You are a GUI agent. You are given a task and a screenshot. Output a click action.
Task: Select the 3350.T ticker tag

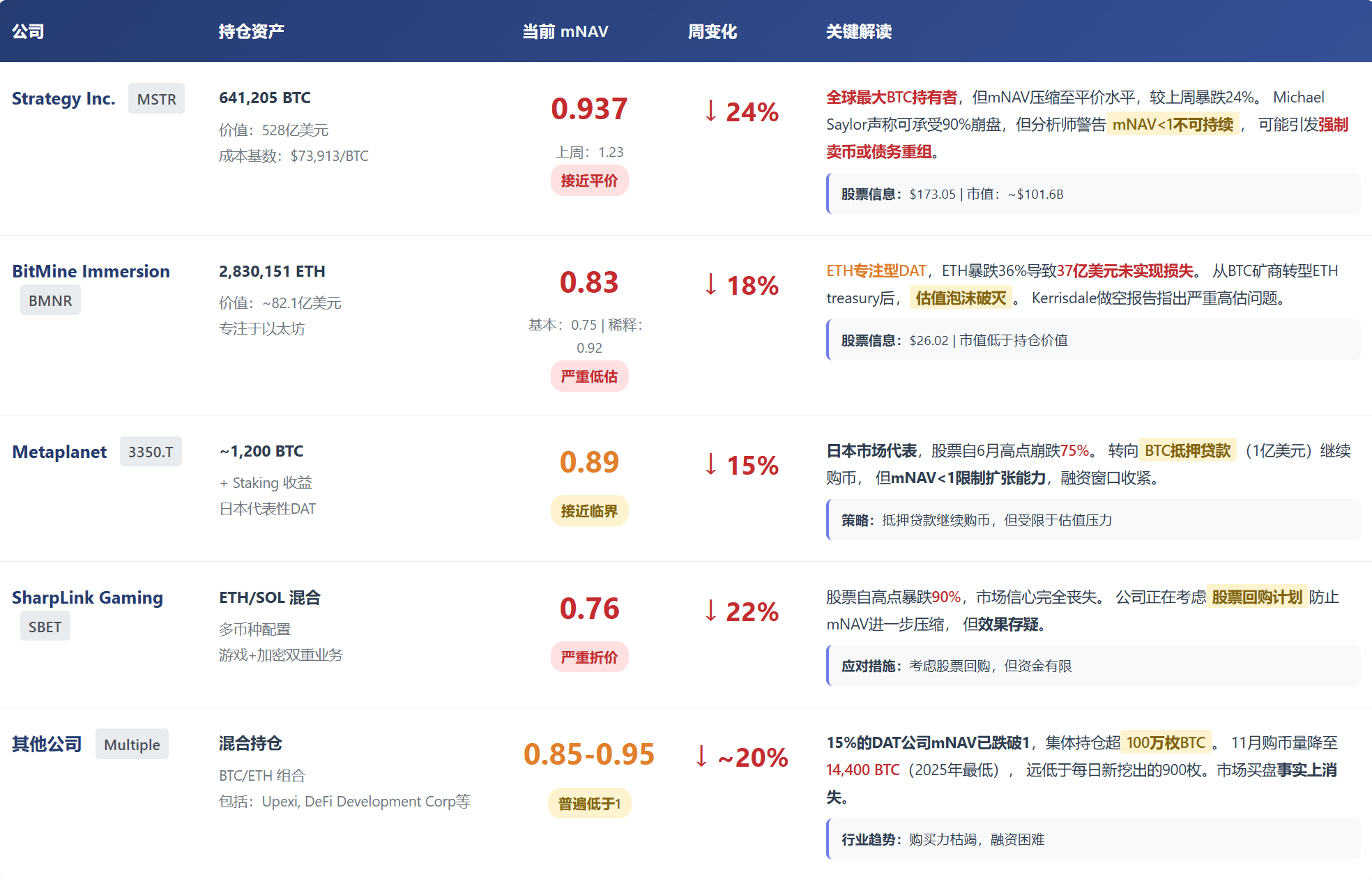(x=151, y=452)
